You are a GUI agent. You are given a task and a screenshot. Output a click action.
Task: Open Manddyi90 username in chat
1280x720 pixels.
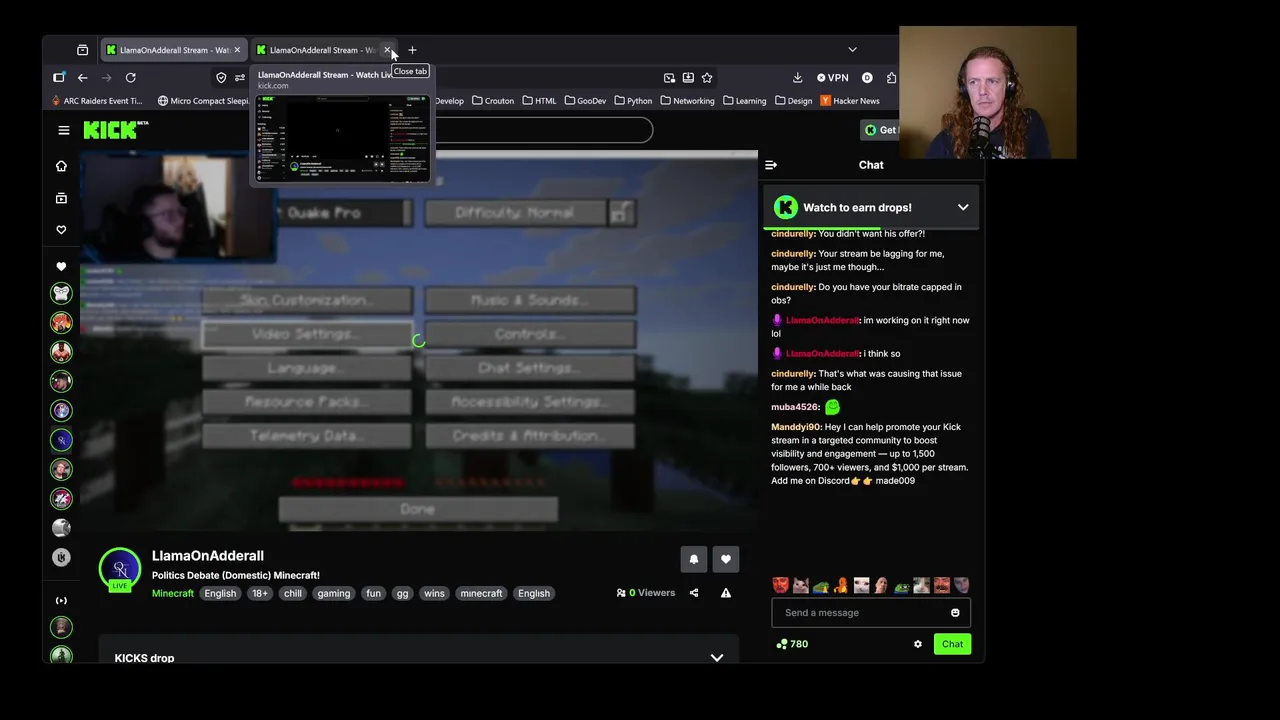(795, 427)
